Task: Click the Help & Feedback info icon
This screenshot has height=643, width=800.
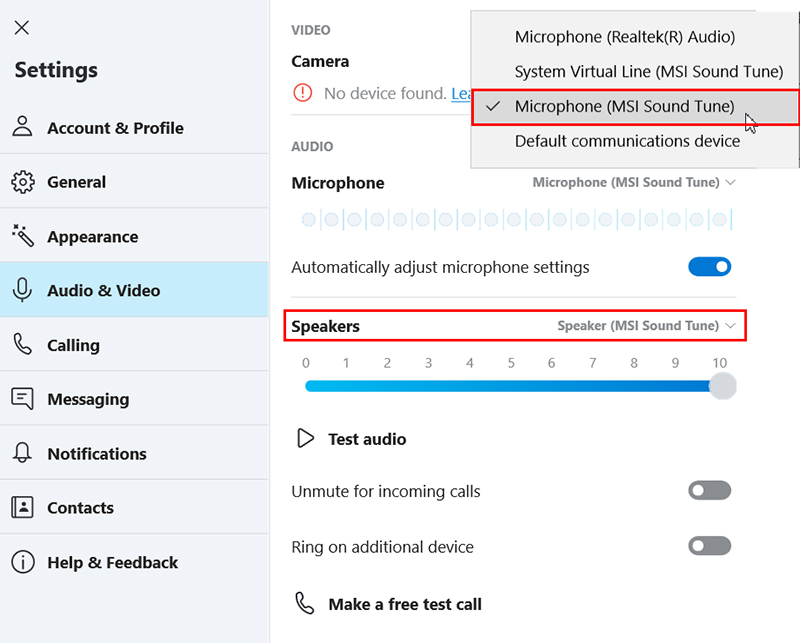Action: point(22,562)
